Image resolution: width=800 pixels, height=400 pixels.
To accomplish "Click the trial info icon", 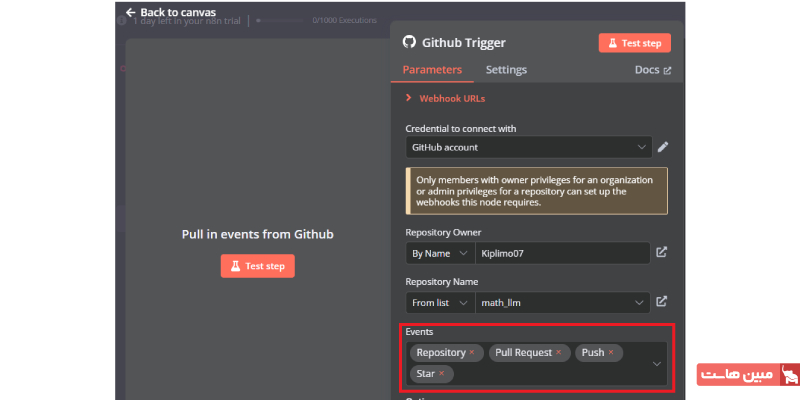I will [x=121, y=21].
